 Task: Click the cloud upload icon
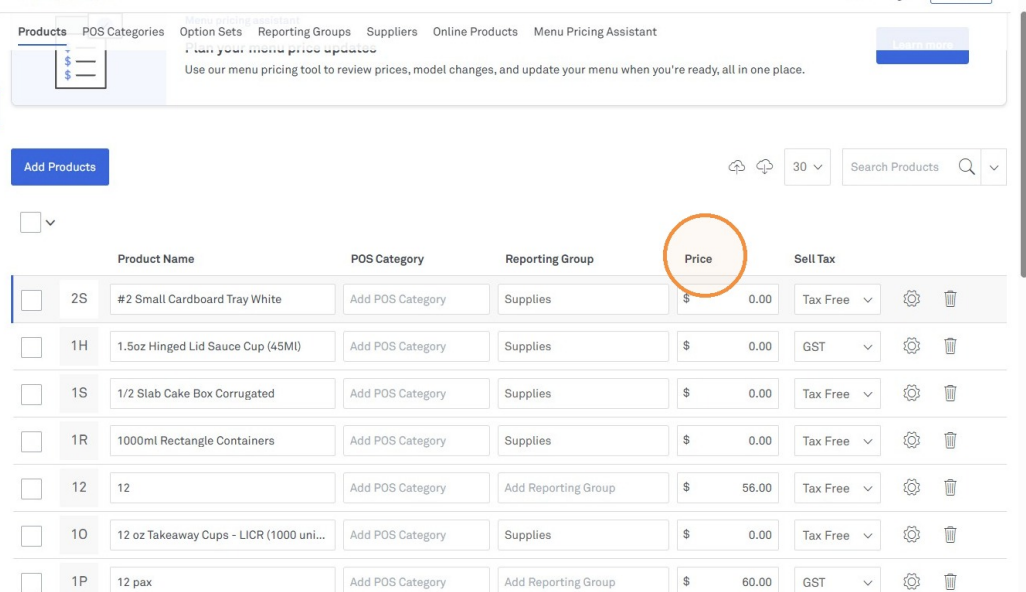pos(737,167)
